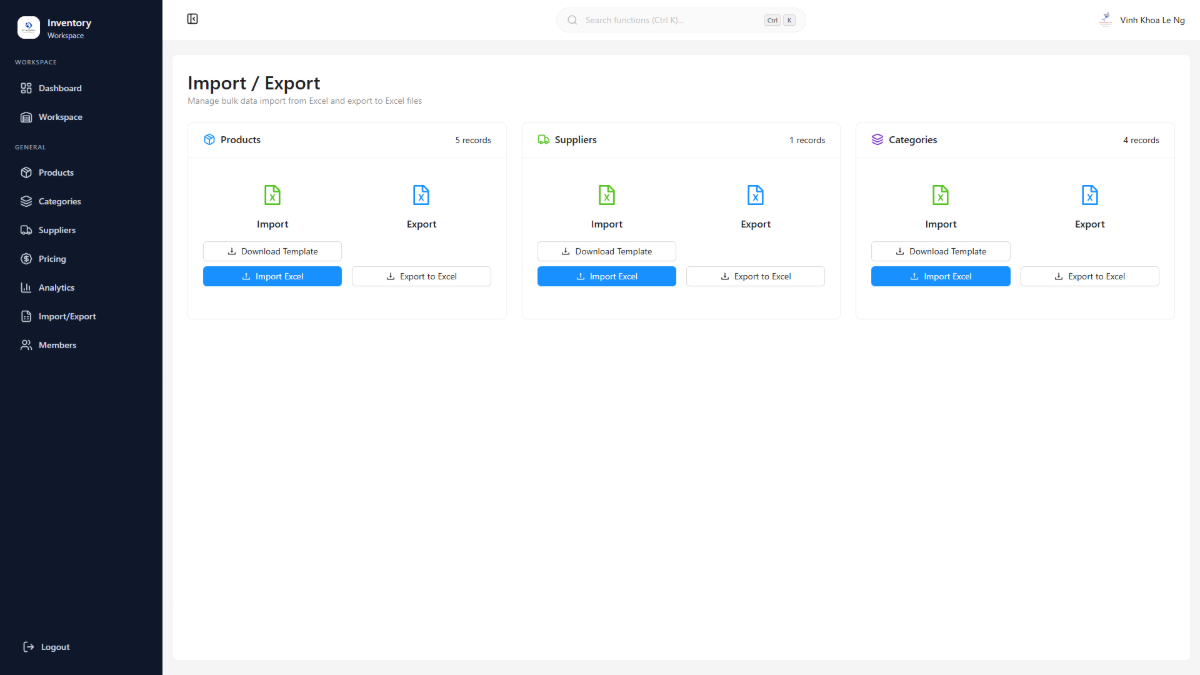1200x675 pixels.
Task: Click the search magnifier icon
Action: [x=571, y=19]
